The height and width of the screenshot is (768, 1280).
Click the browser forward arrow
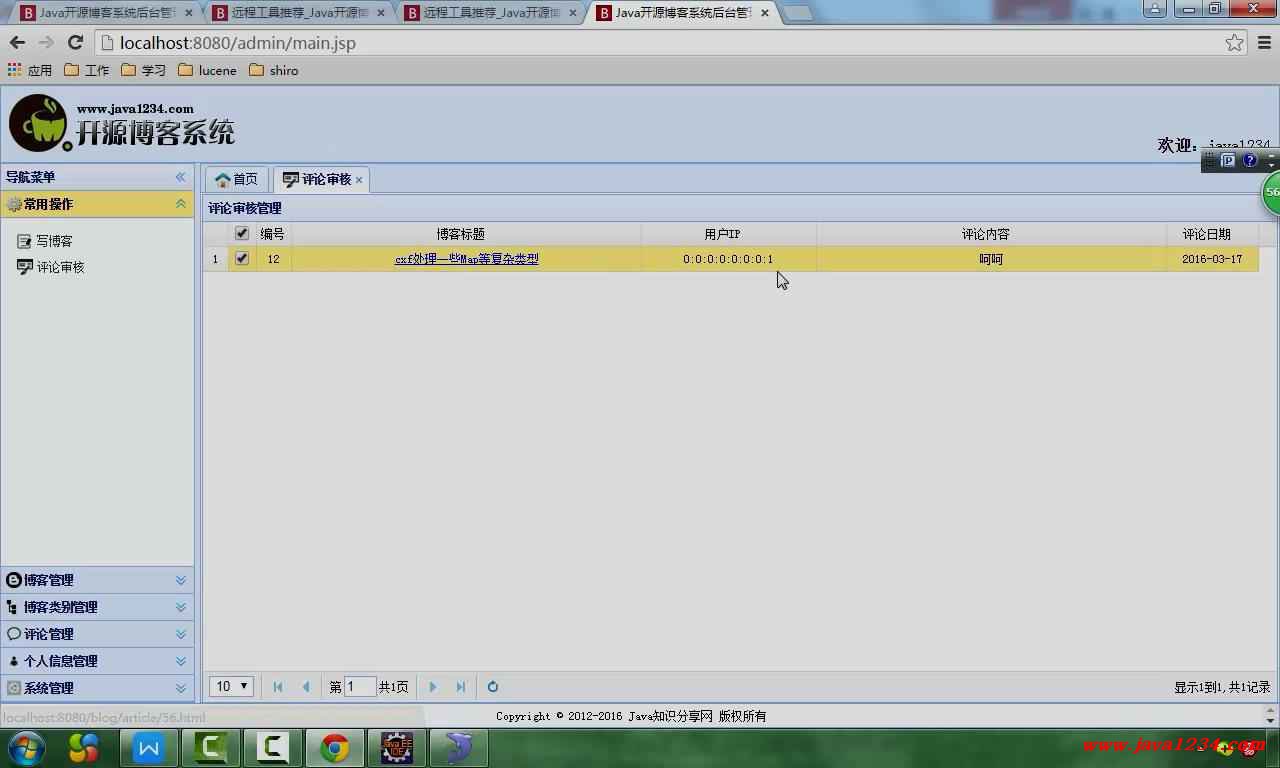point(46,43)
